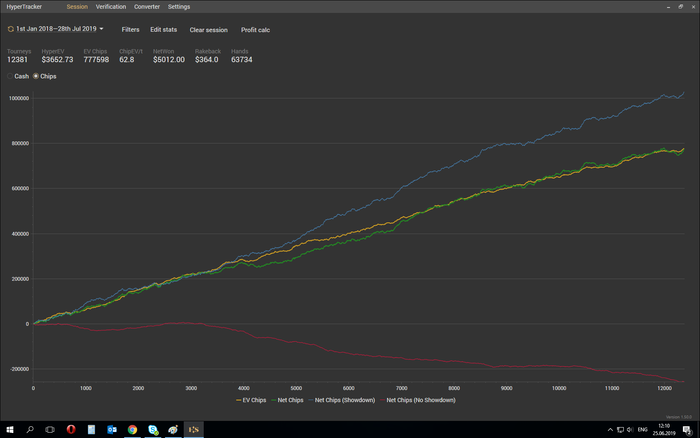The width and height of the screenshot is (700, 438).
Task: Toggle Net Chips (No Showdown) legend series
Action: [x=418, y=400]
